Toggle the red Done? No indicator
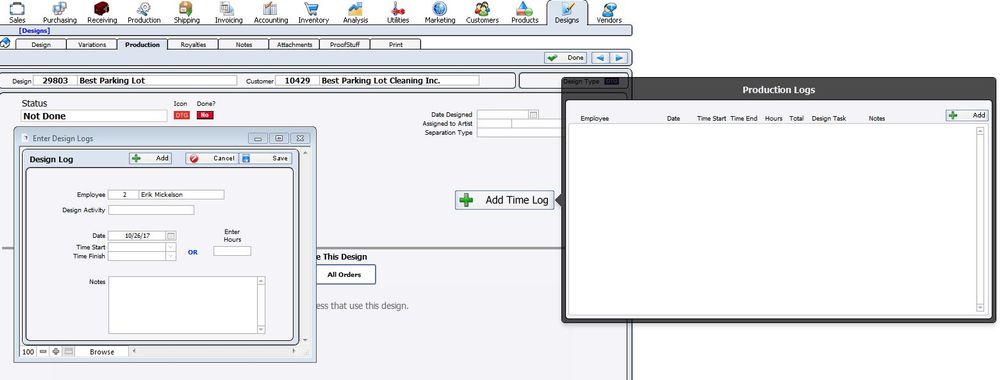Image resolution: width=1000 pixels, height=380 pixels. (x=205, y=115)
